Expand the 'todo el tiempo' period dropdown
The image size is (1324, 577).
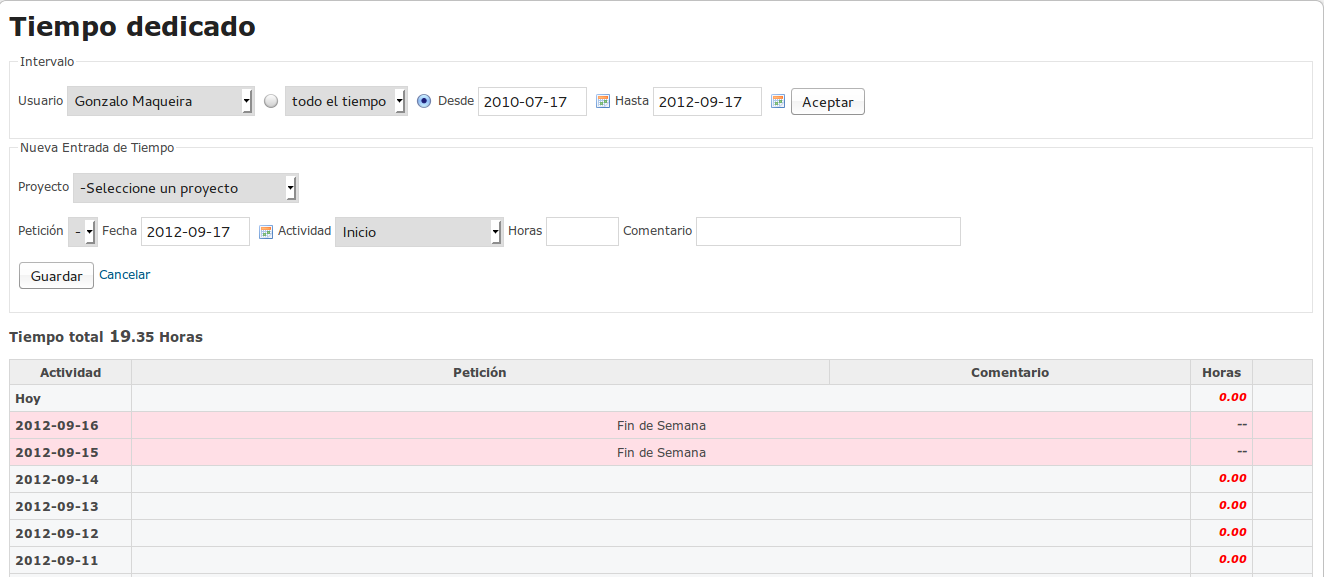[x=346, y=101]
